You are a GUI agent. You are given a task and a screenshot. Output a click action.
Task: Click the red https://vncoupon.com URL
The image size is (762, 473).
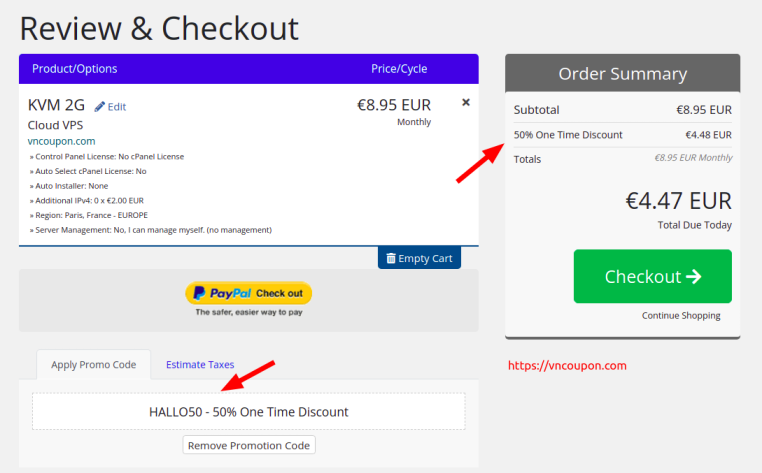[x=567, y=366]
